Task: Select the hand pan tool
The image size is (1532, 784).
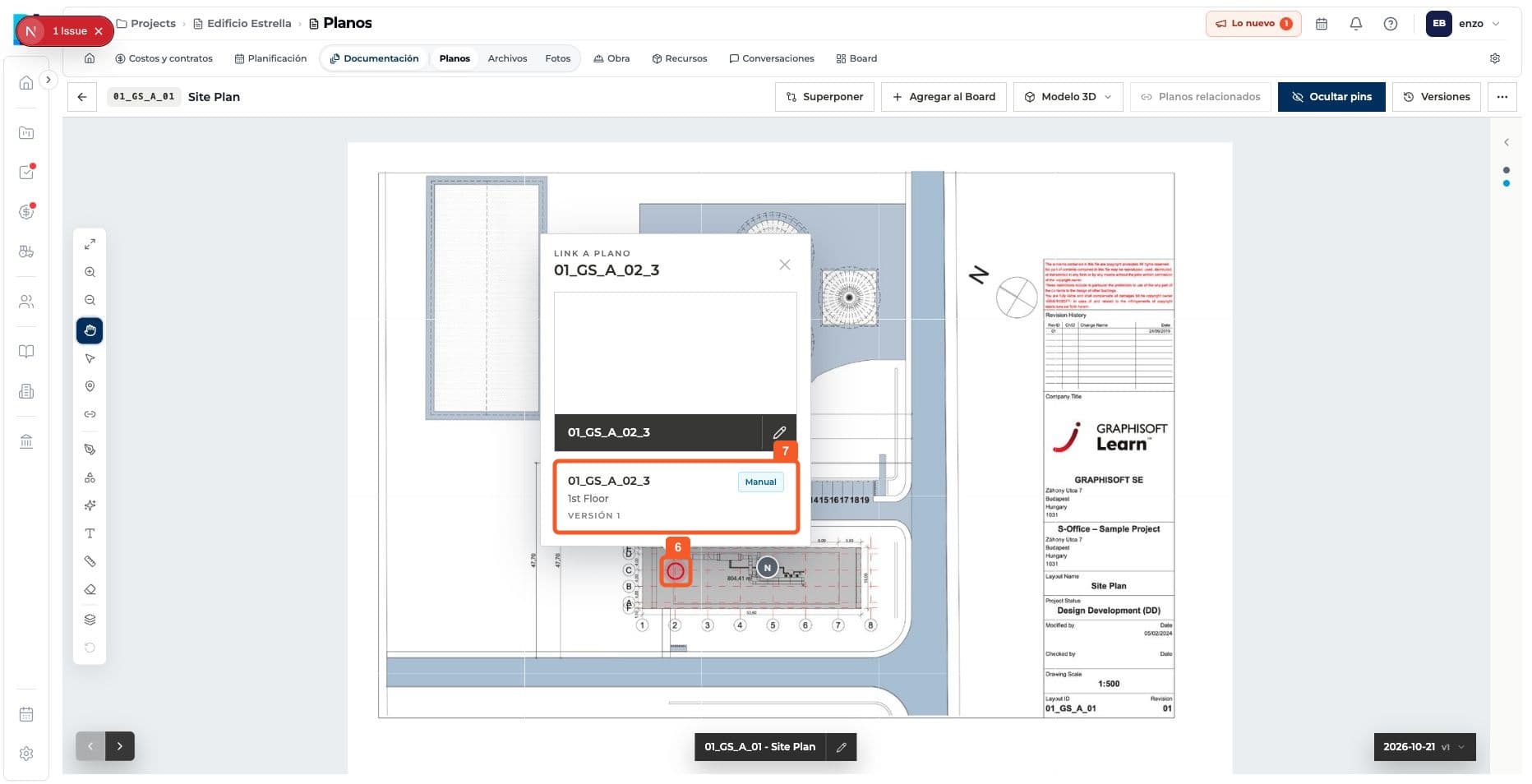Action: point(90,330)
